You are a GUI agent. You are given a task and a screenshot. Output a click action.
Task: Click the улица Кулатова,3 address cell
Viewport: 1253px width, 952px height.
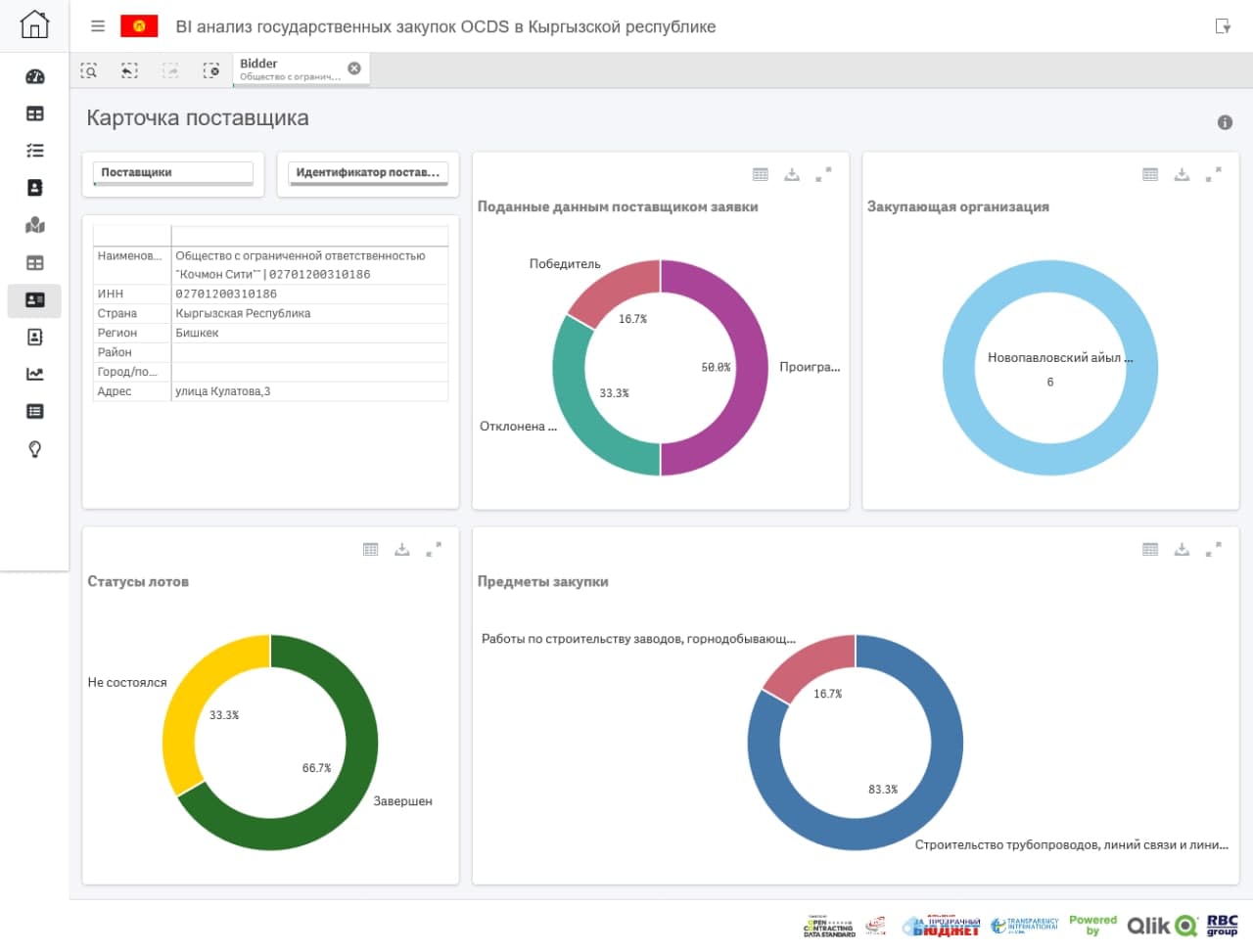tap(309, 391)
